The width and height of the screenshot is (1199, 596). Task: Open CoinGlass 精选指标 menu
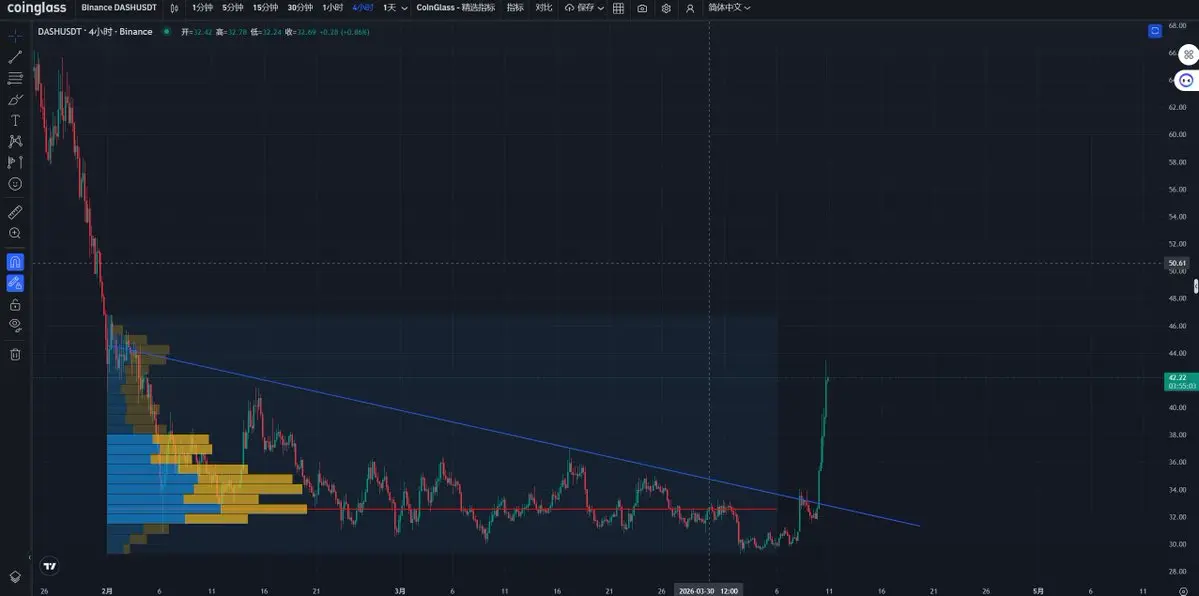click(456, 8)
